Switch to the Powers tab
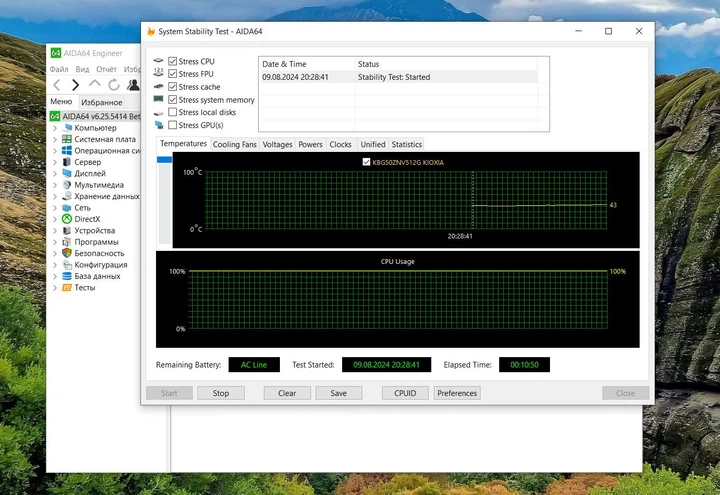720x495 pixels. 310,144
